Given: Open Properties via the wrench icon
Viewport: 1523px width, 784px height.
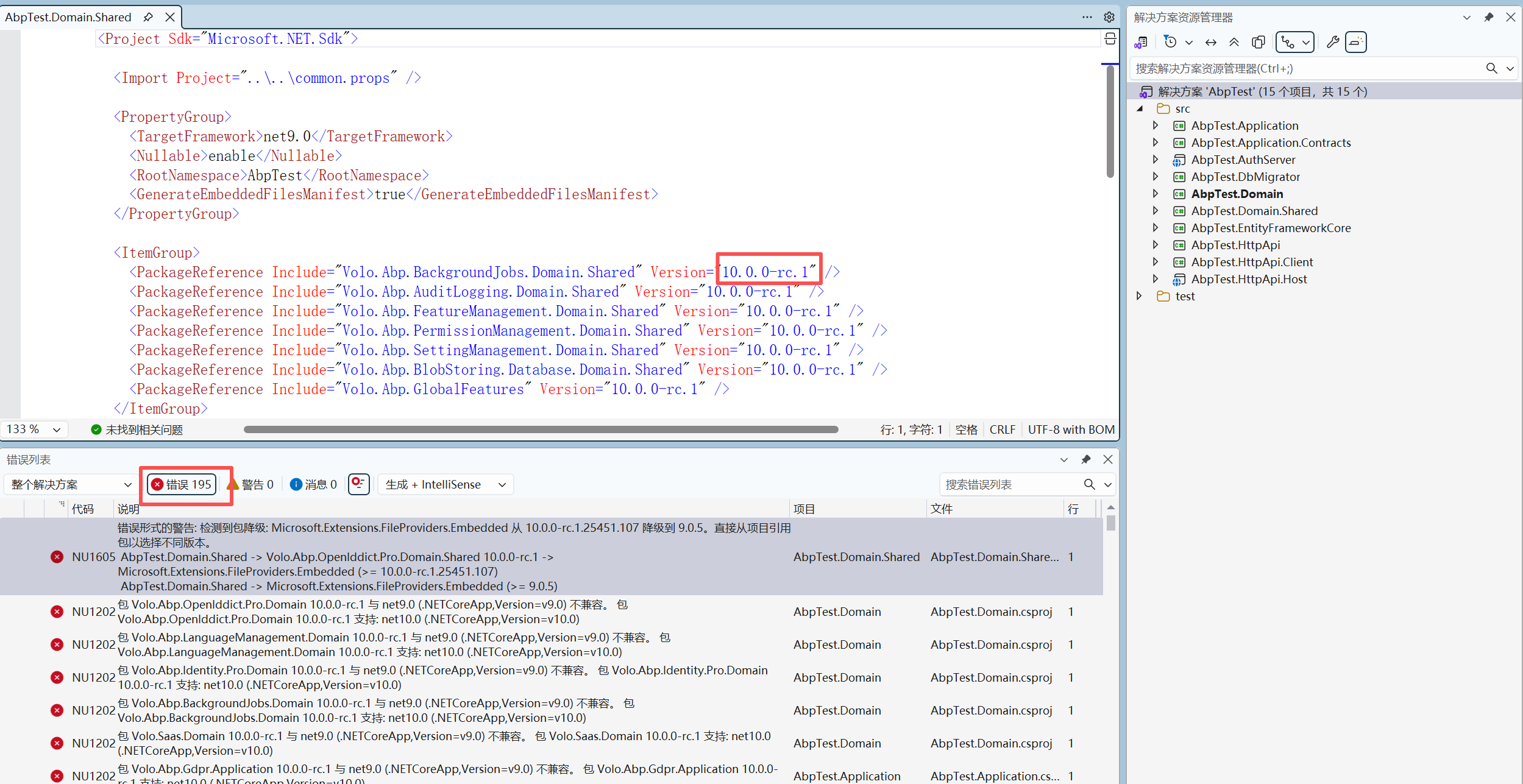Looking at the screenshot, I should 1333,42.
